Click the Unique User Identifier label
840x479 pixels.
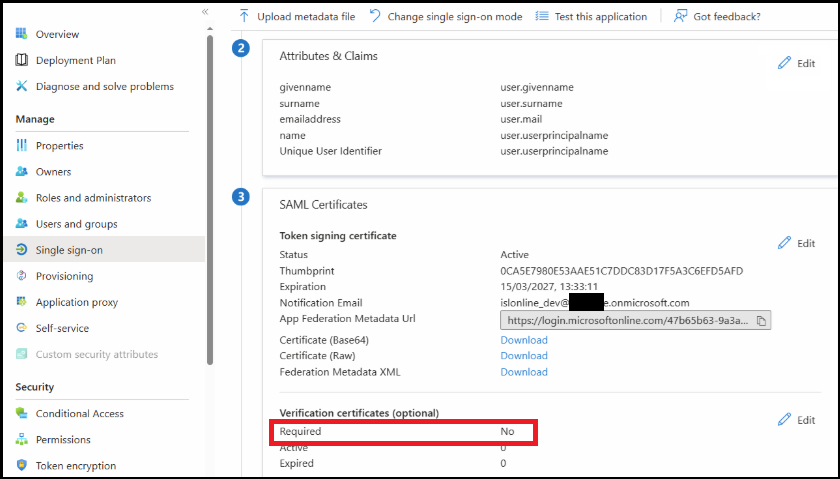[x=331, y=151]
